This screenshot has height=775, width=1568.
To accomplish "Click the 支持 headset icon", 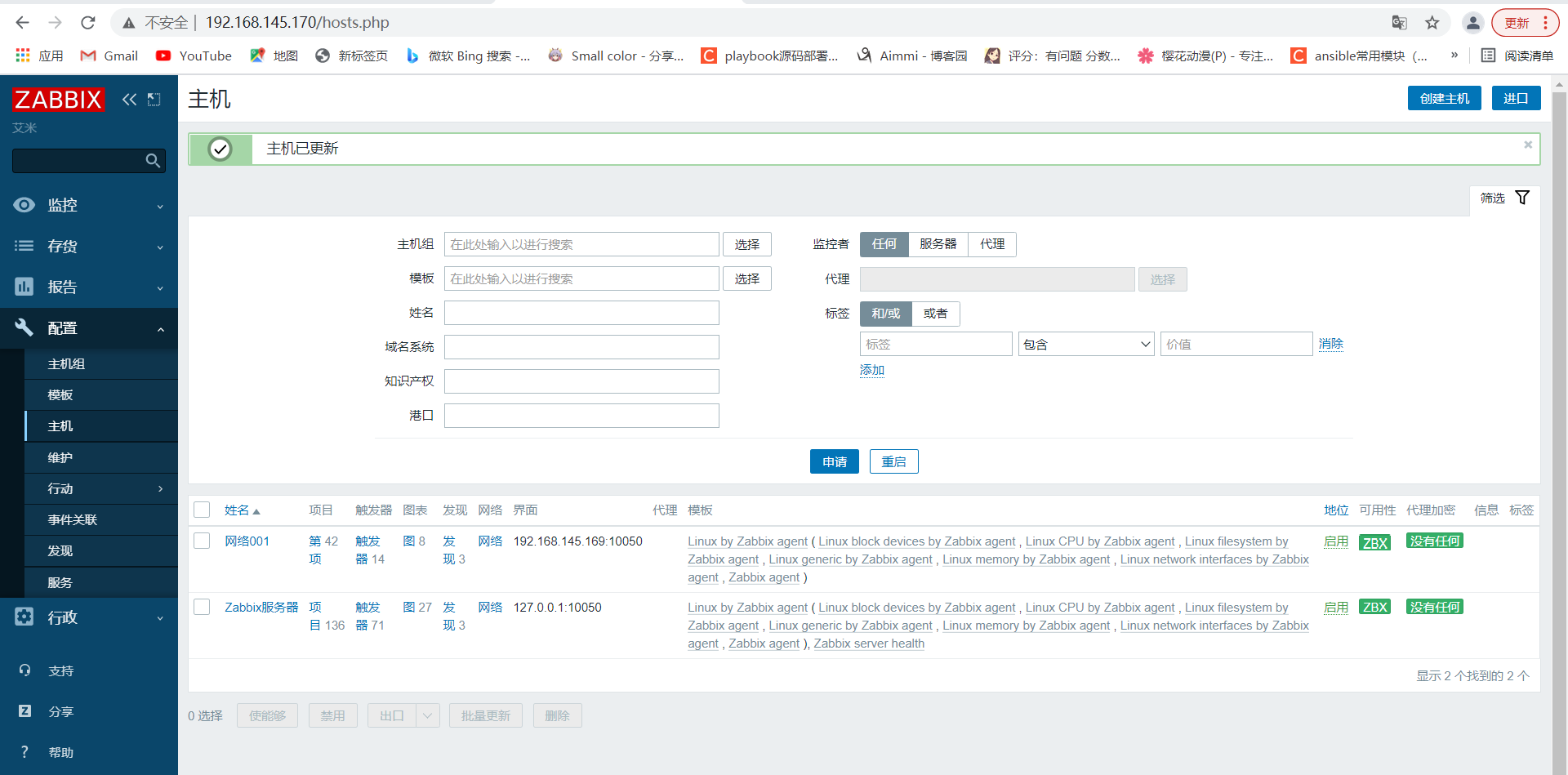I will (24, 670).
